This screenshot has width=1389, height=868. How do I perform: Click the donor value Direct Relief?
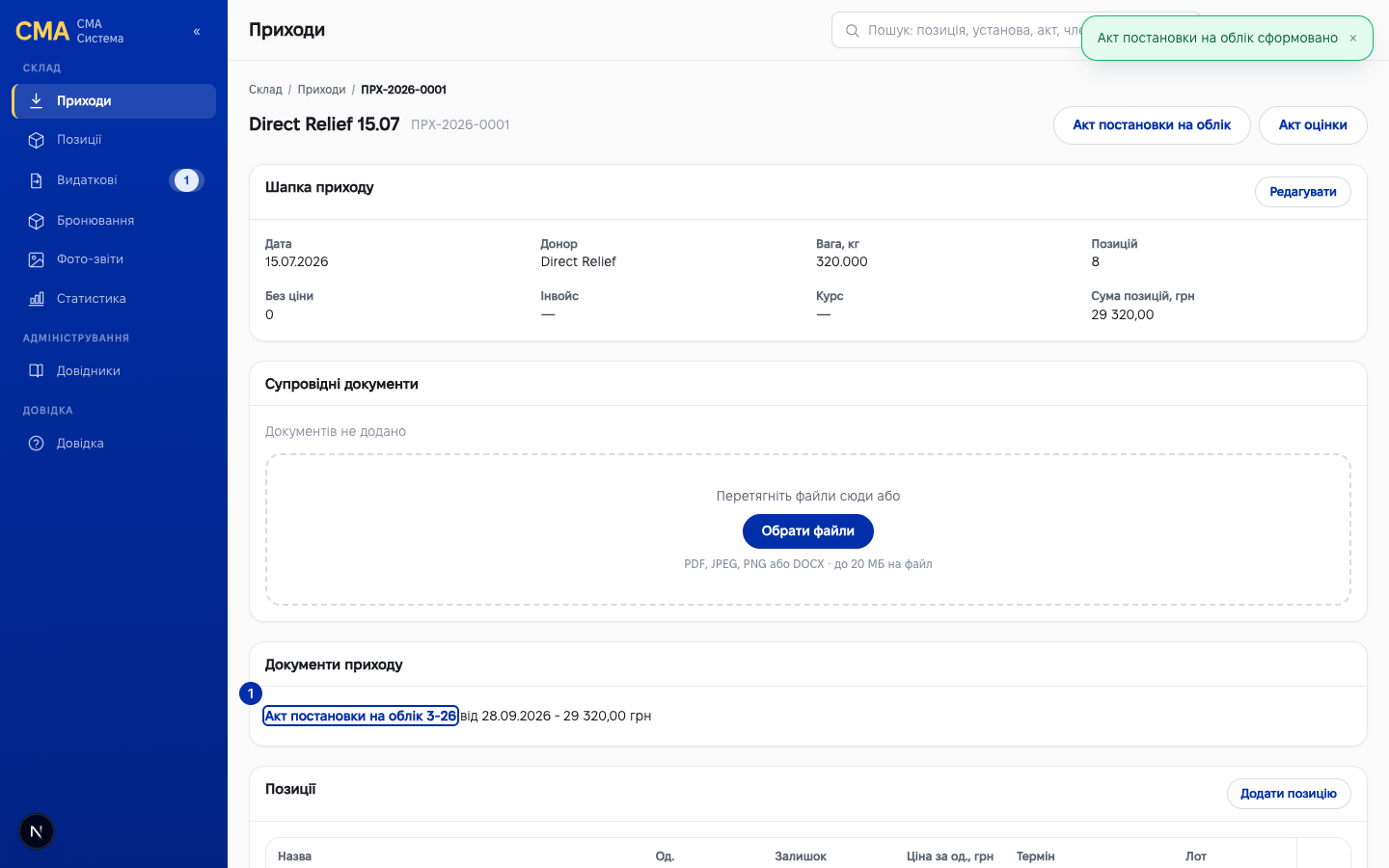(578, 262)
